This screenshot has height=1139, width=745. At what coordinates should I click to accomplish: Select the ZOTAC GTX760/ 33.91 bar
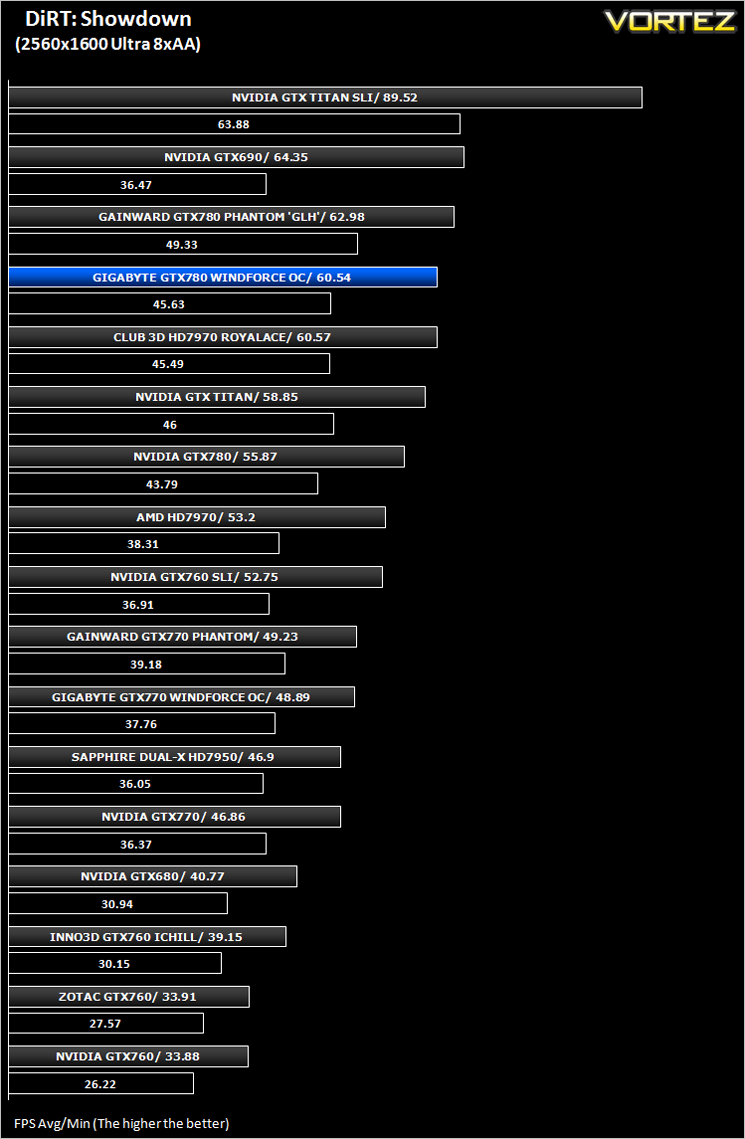129,997
